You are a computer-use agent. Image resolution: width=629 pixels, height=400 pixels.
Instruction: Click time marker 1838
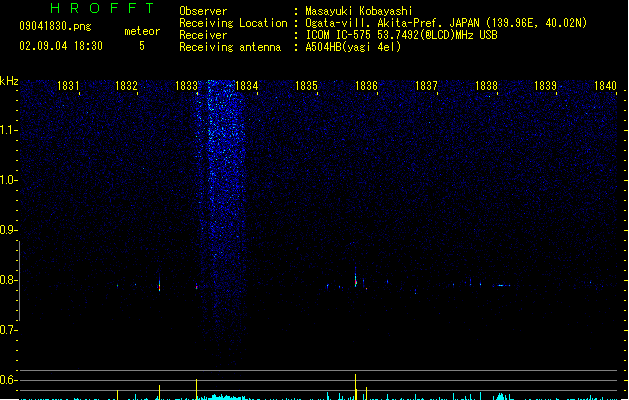tap(486, 86)
